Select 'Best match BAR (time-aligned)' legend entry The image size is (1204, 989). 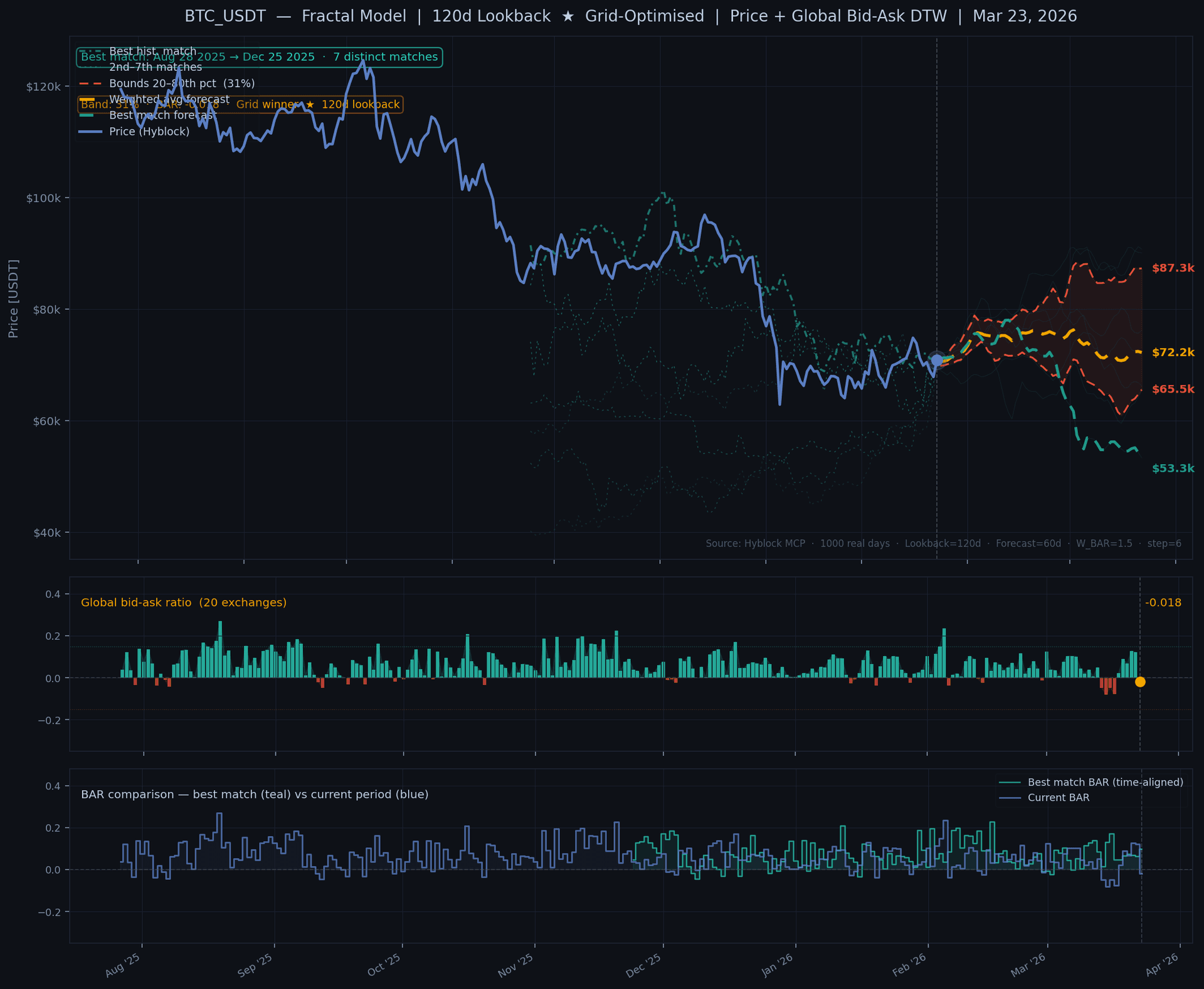click(1090, 783)
